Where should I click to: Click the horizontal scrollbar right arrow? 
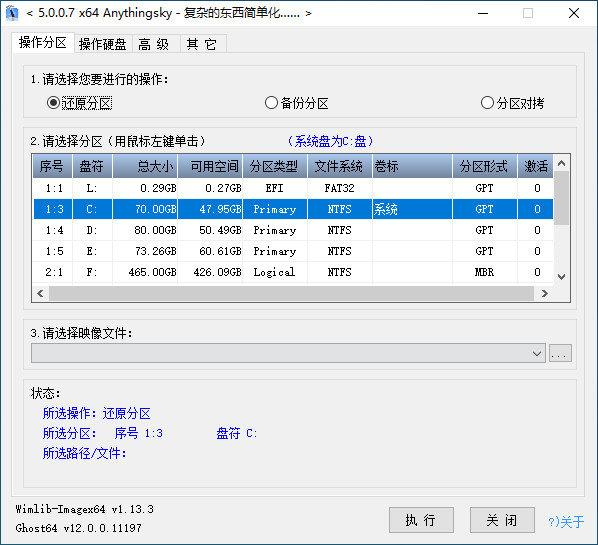[544, 293]
